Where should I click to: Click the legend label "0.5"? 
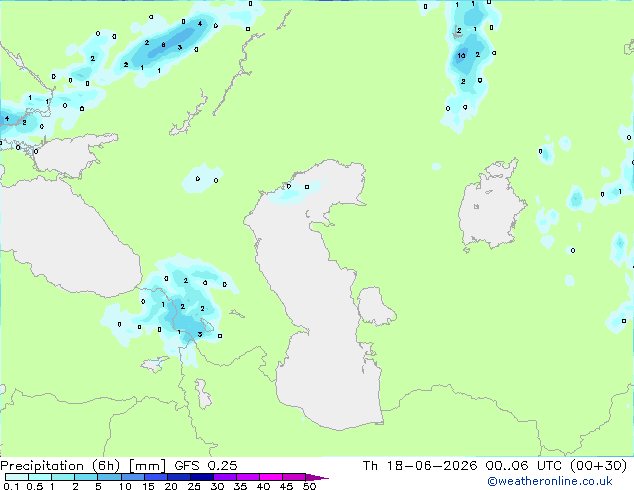35,486
